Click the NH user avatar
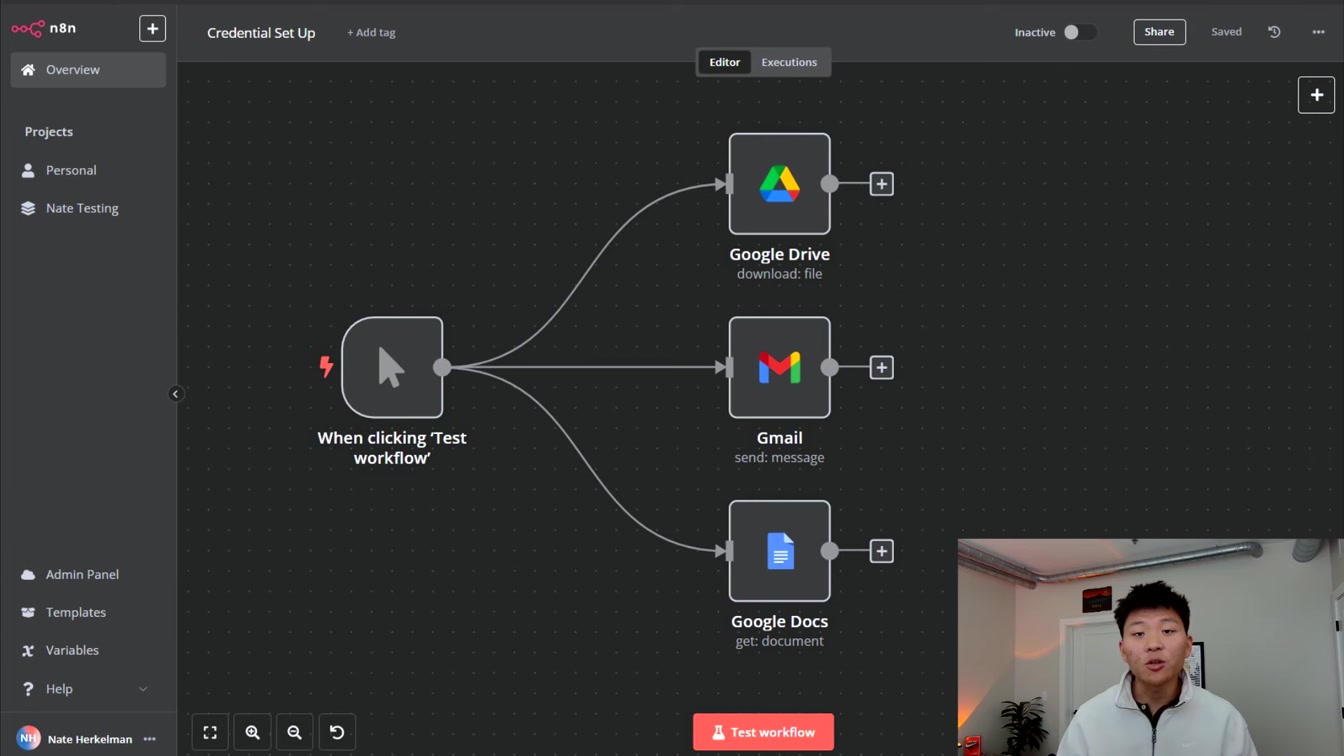 pyautogui.click(x=28, y=739)
